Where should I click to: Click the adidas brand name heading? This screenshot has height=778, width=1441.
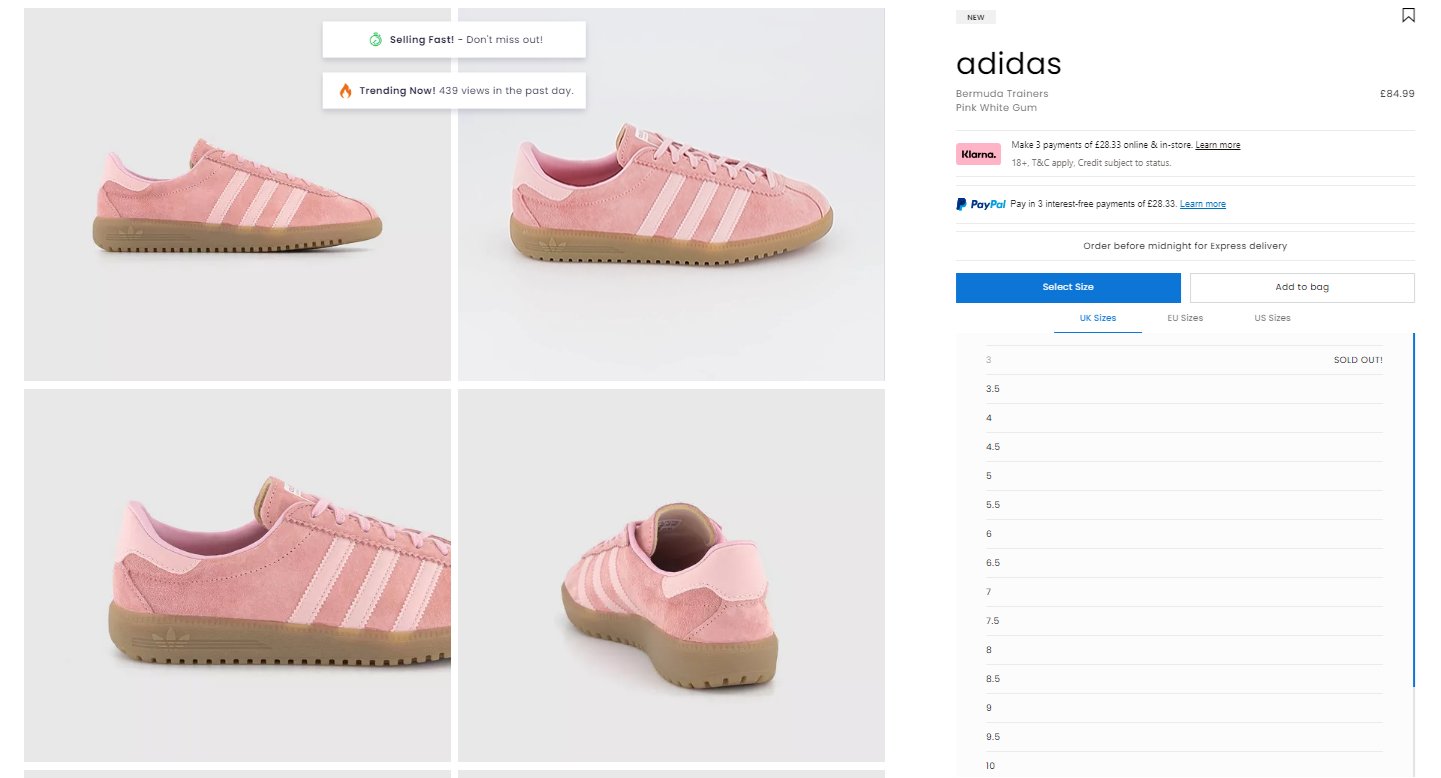click(x=1008, y=64)
